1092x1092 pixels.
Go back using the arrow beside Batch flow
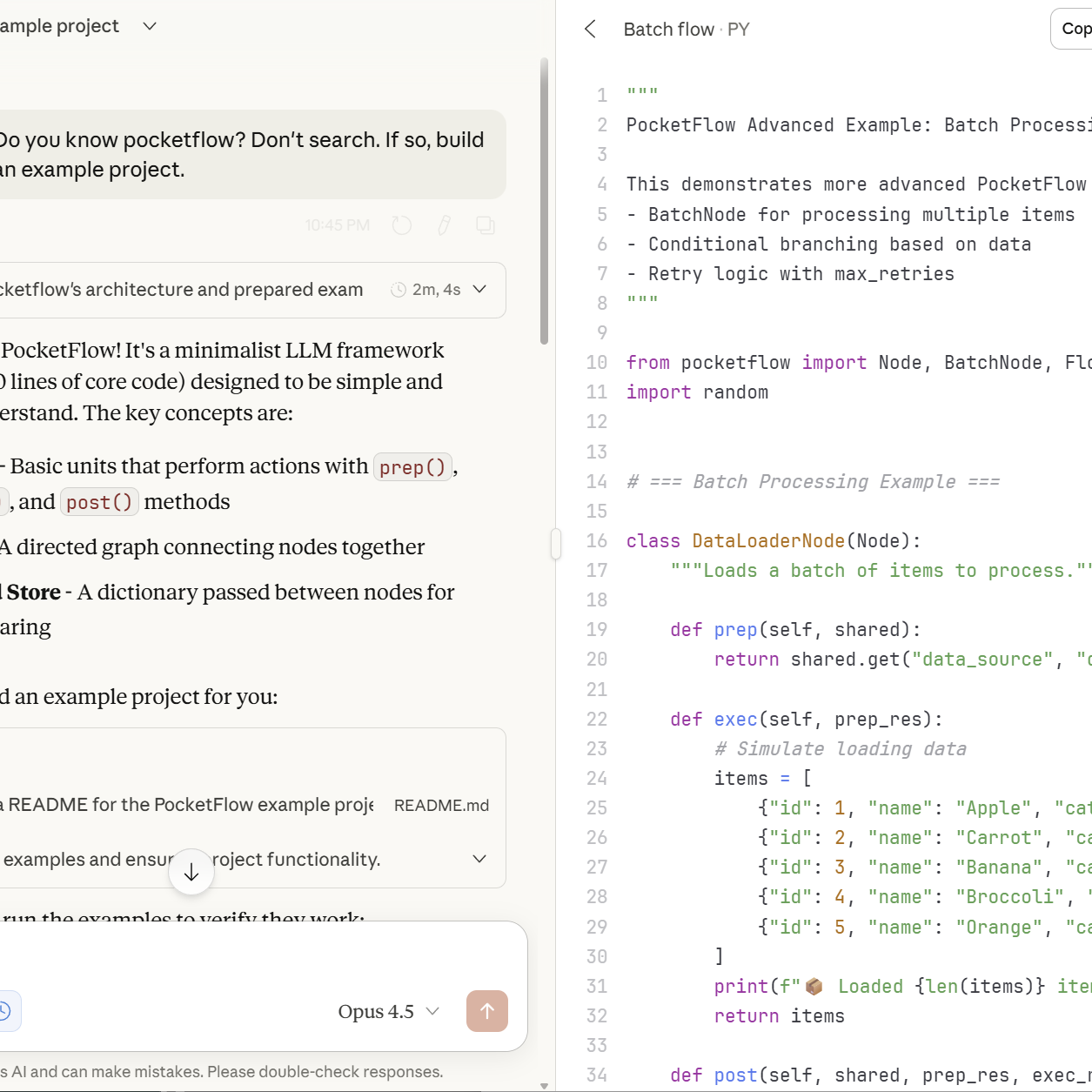click(590, 30)
